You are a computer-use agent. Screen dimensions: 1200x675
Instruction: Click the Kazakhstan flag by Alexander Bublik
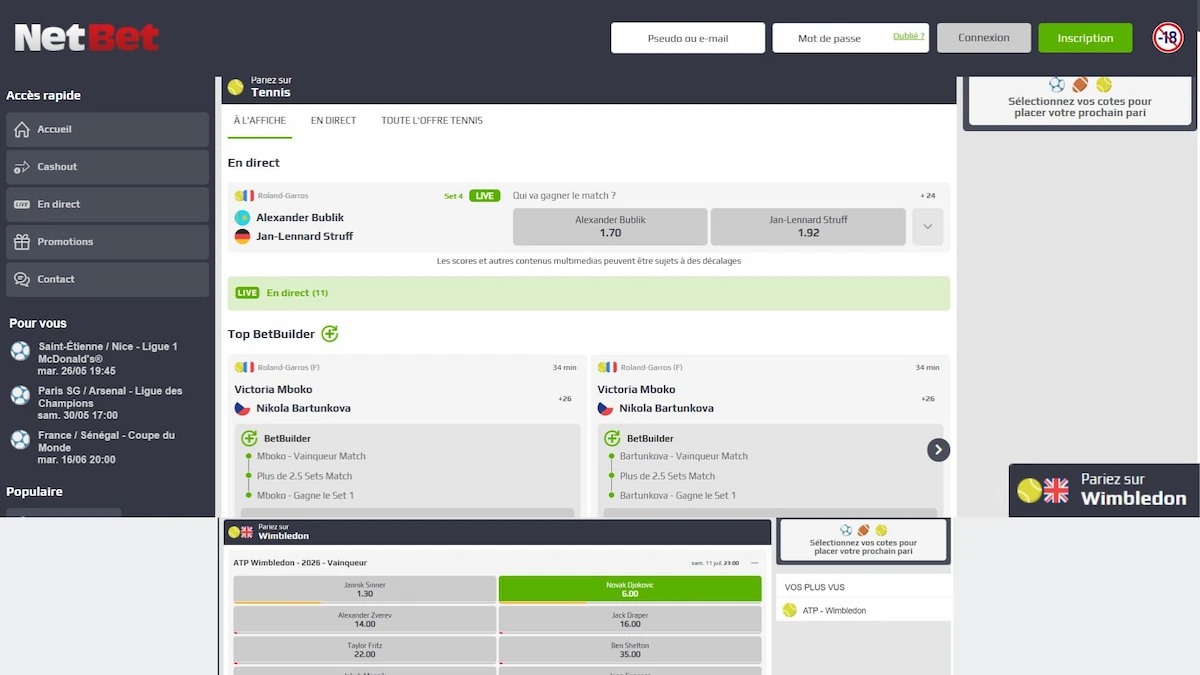[242, 217]
